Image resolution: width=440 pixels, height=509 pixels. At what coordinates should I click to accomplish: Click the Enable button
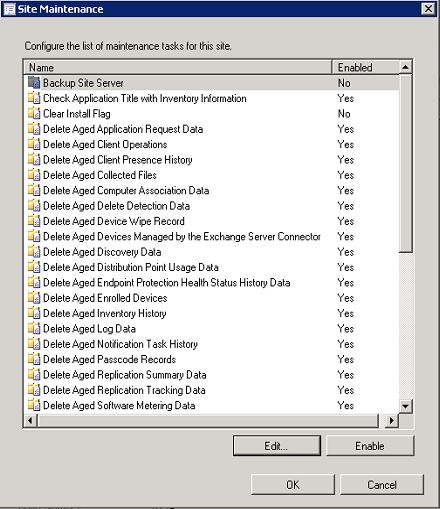click(x=370, y=446)
